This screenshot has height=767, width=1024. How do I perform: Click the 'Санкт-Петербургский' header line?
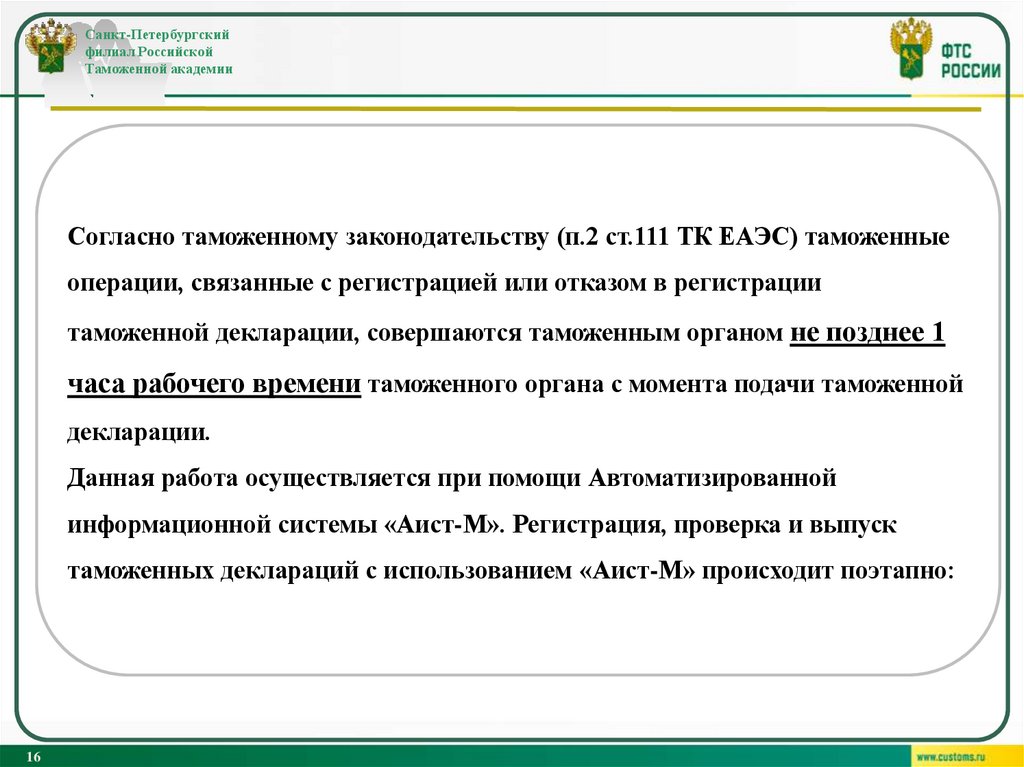tap(157, 34)
